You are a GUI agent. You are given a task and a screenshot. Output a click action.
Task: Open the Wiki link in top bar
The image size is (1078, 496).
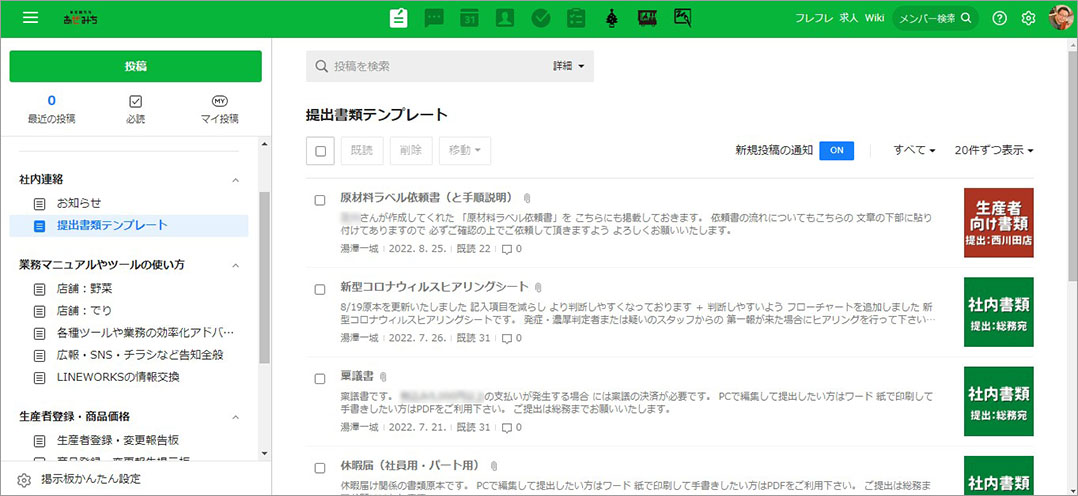(x=874, y=18)
